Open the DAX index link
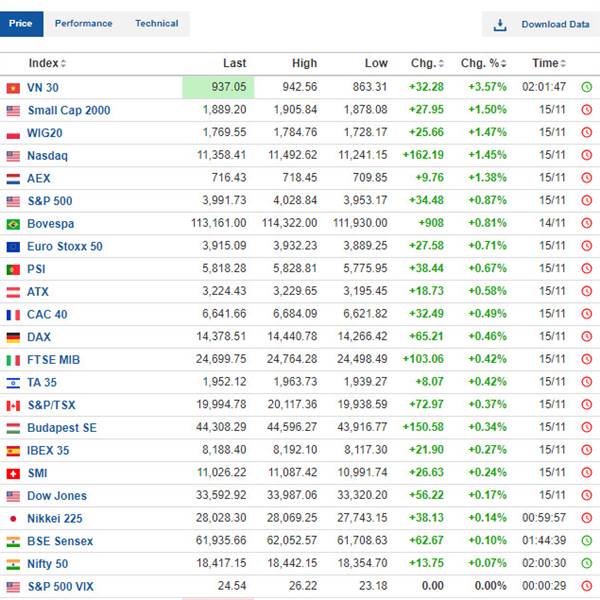Screen dimensions: 600x600 [x=39, y=337]
